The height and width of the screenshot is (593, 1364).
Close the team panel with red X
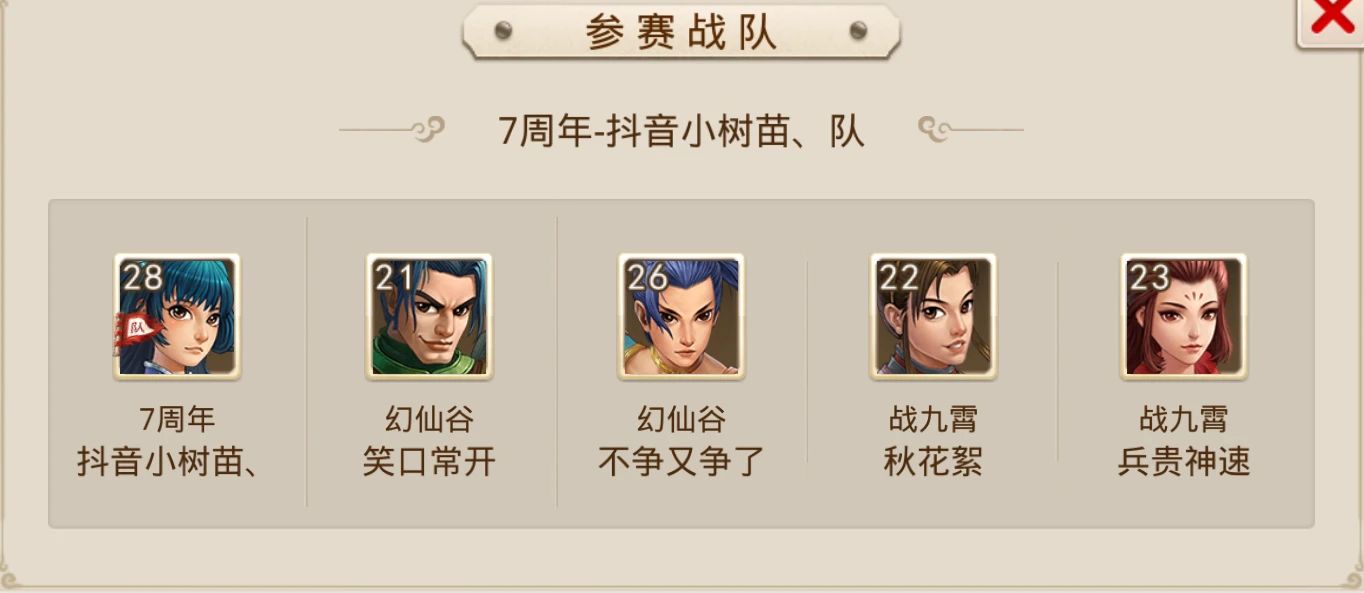coord(1333,18)
